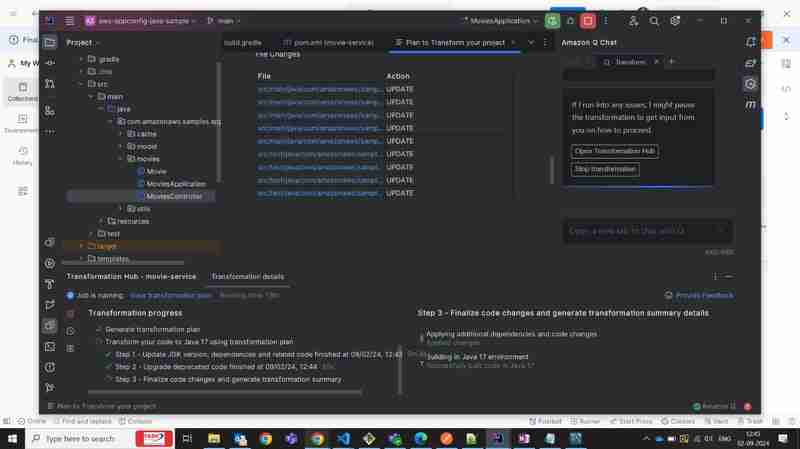Image resolution: width=800 pixels, height=449 pixels.
Task: Click the Amazon Q chat message input
Action: coord(647,232)
